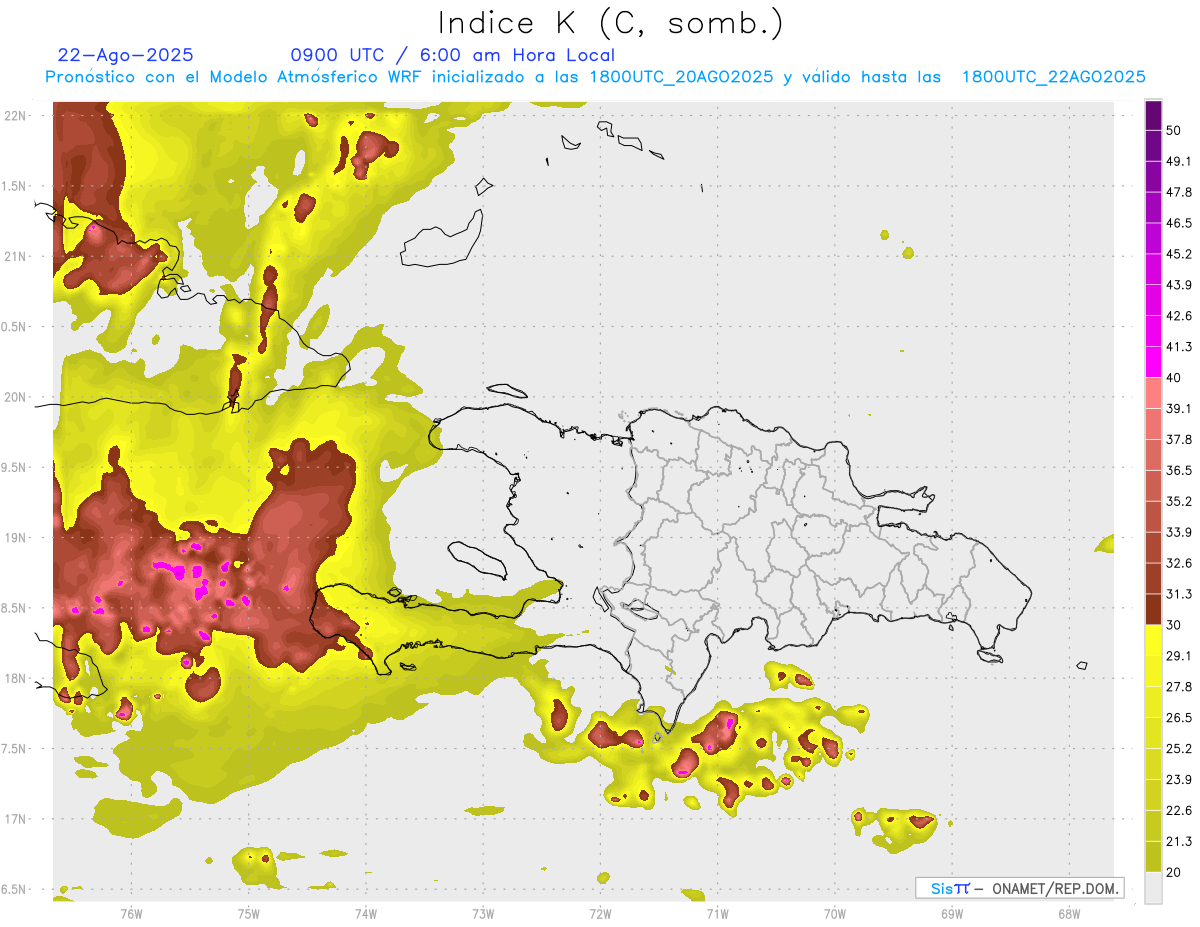Click the color scale value 32.6
This screenshot has height=927, width=1200.
[x=1178, y=563]
